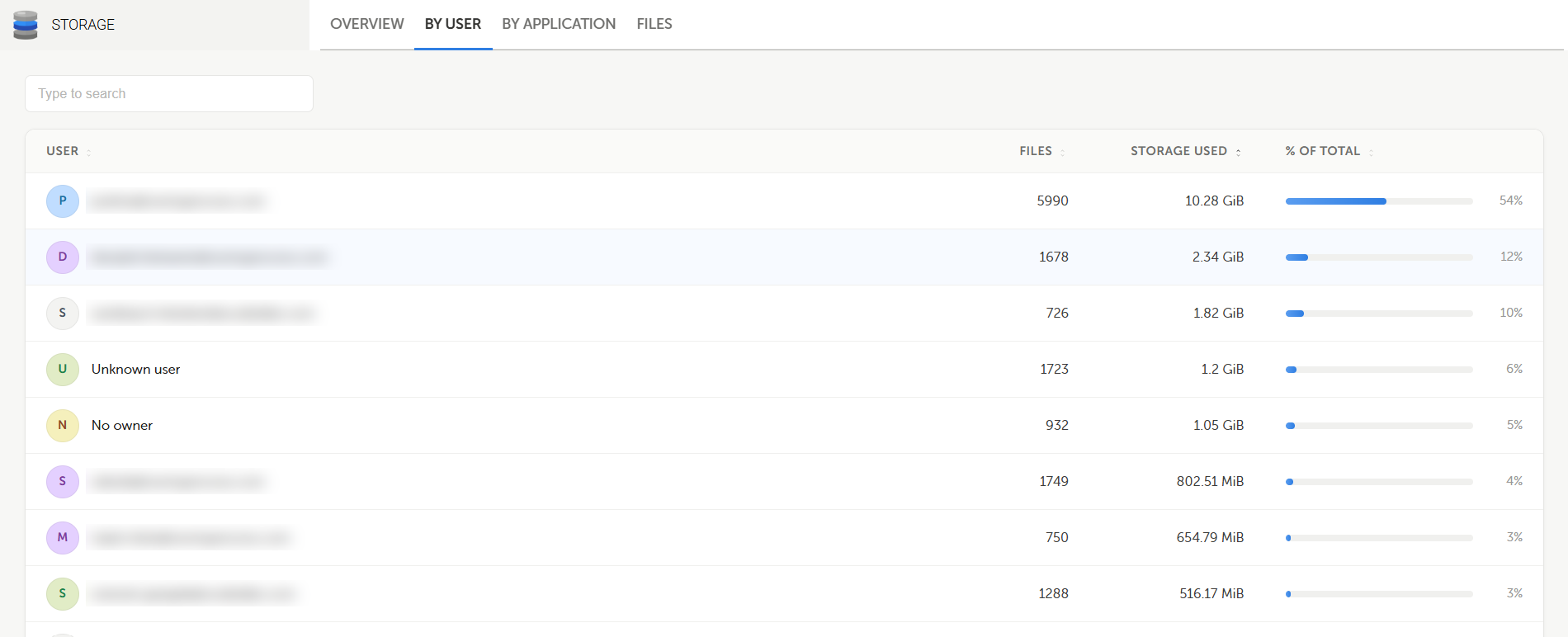Select the 2.34 GiB storage value
Viewport: 1568px width, 637px height.
(1218, 257)
